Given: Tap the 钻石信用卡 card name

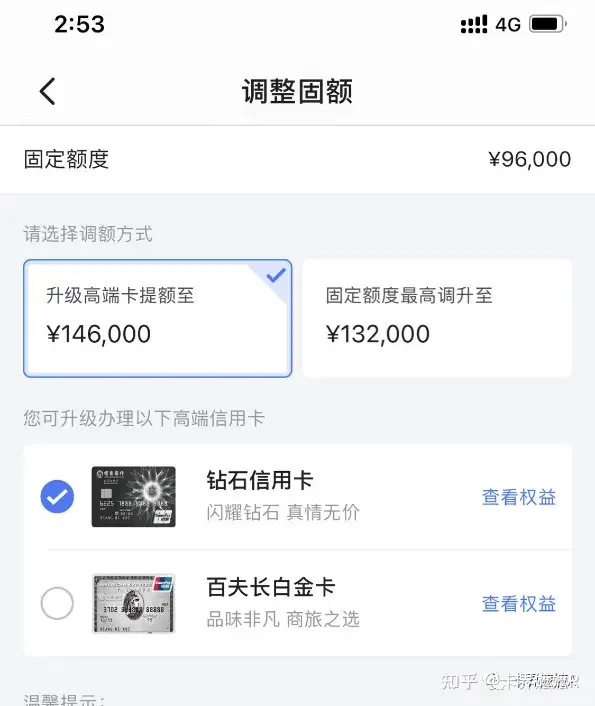Looking at the screenshot, I should 260,480.
